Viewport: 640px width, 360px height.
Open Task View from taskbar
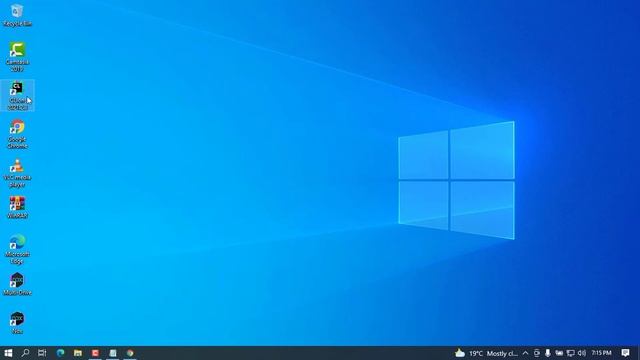pyautogui.click(x=42, y=353)
